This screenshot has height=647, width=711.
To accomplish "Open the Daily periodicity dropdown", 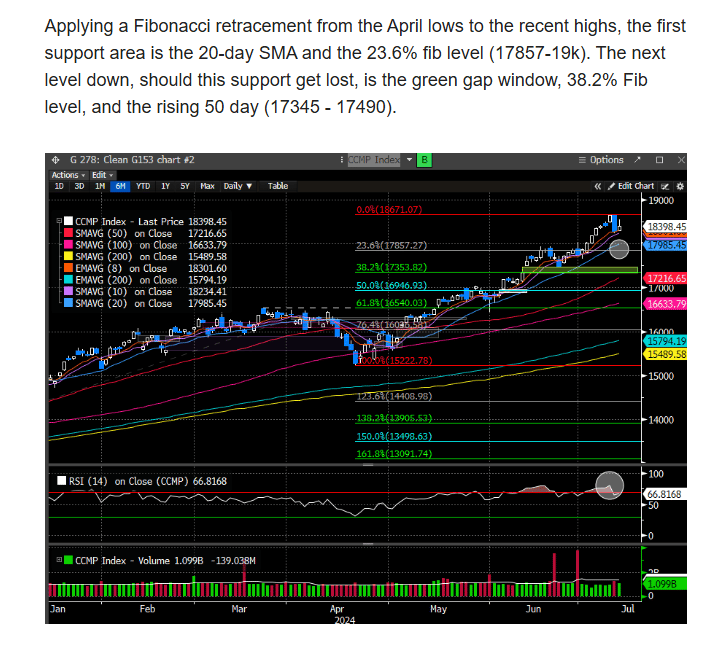I will point(238,186).
